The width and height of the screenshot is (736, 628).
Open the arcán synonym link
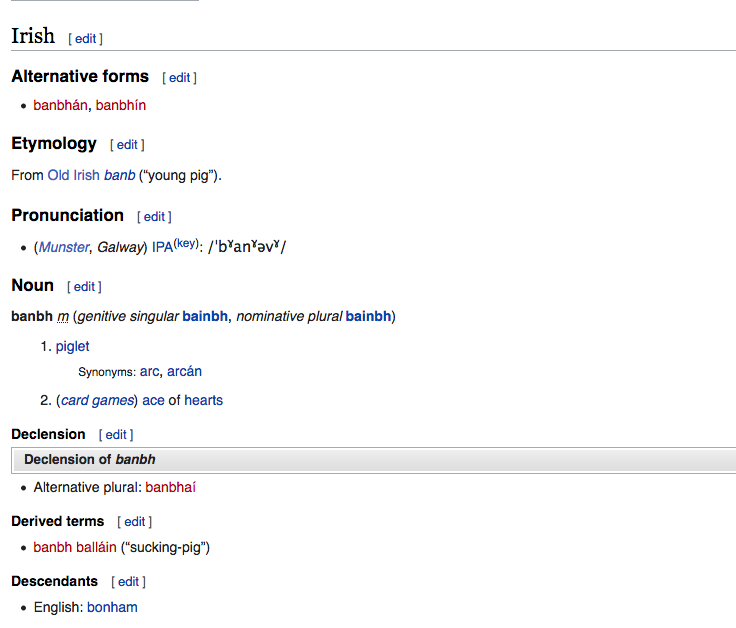click(x=184, y=371)
